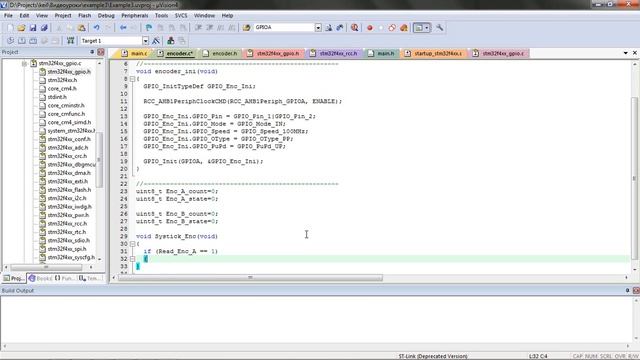This screenshot has width=640, height=360.
Task: Switch to the stm32f4xx_rcc.h editor tab
Action: [x=334, y=53]
